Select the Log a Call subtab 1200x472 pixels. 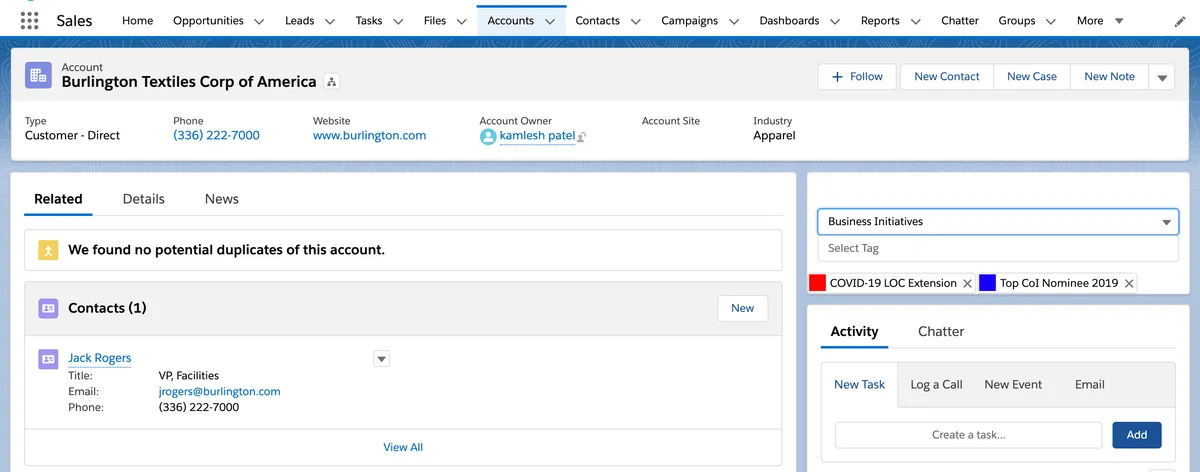937,384
